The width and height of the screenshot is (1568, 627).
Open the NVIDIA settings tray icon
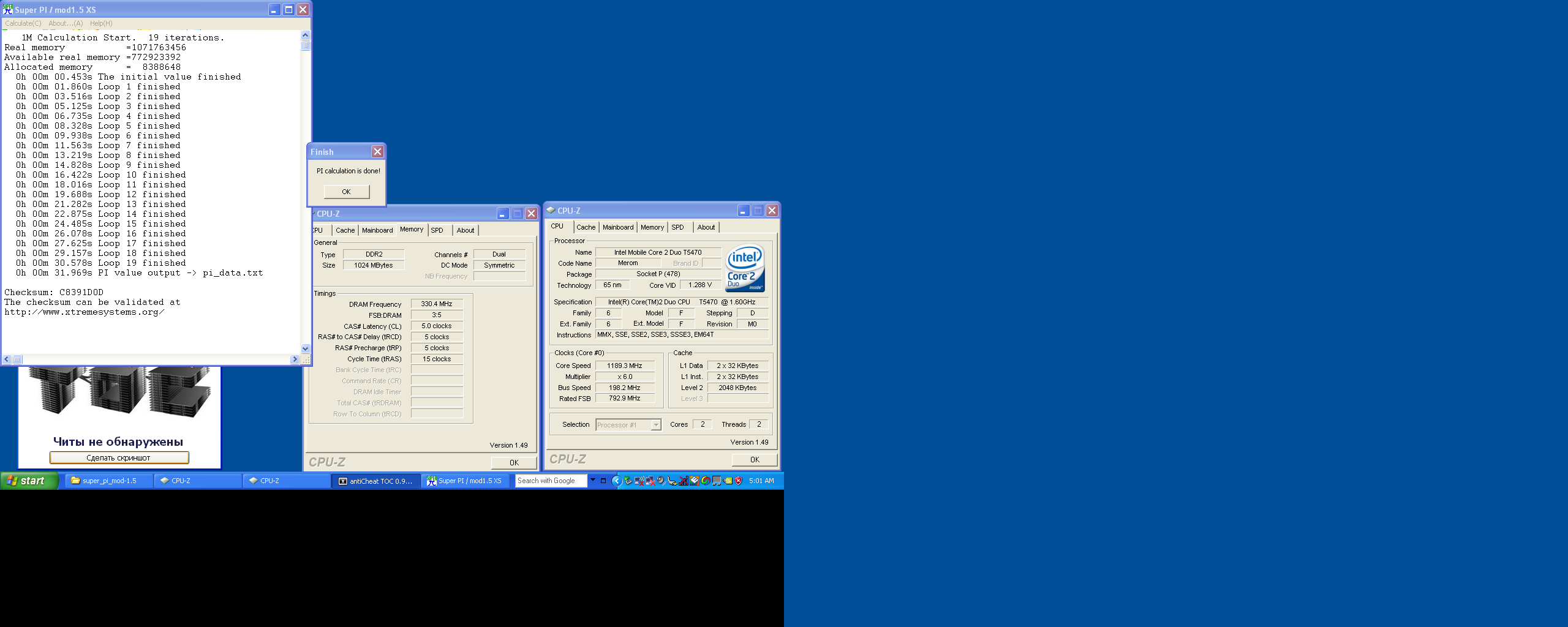(728, 481)
